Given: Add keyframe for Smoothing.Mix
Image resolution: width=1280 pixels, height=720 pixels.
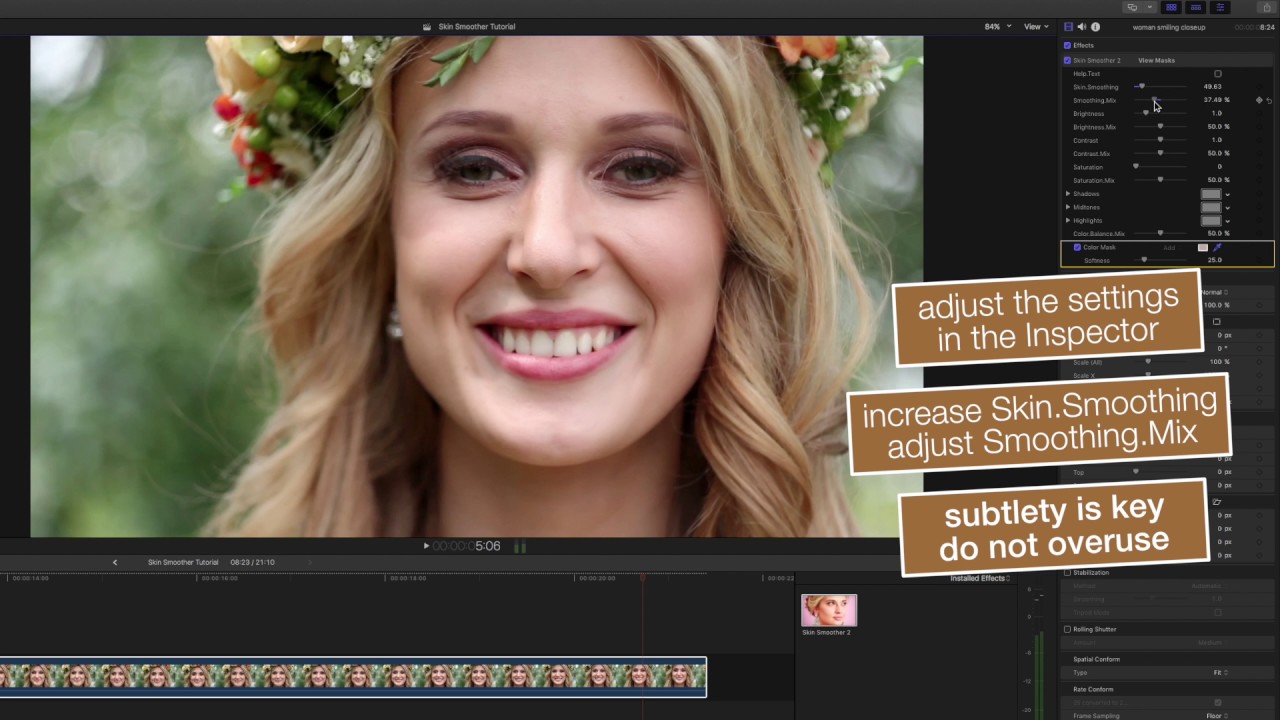Looking at the screenshot, I should coord(1259,100).
